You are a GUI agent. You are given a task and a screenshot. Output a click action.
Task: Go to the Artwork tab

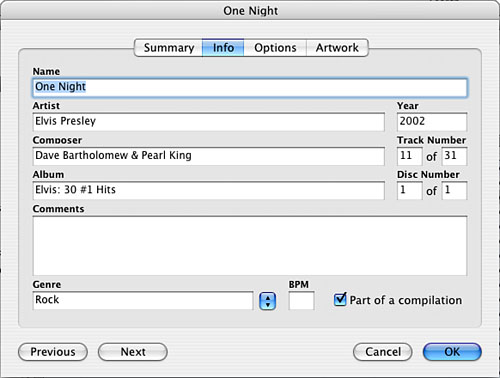click(337, 48)
